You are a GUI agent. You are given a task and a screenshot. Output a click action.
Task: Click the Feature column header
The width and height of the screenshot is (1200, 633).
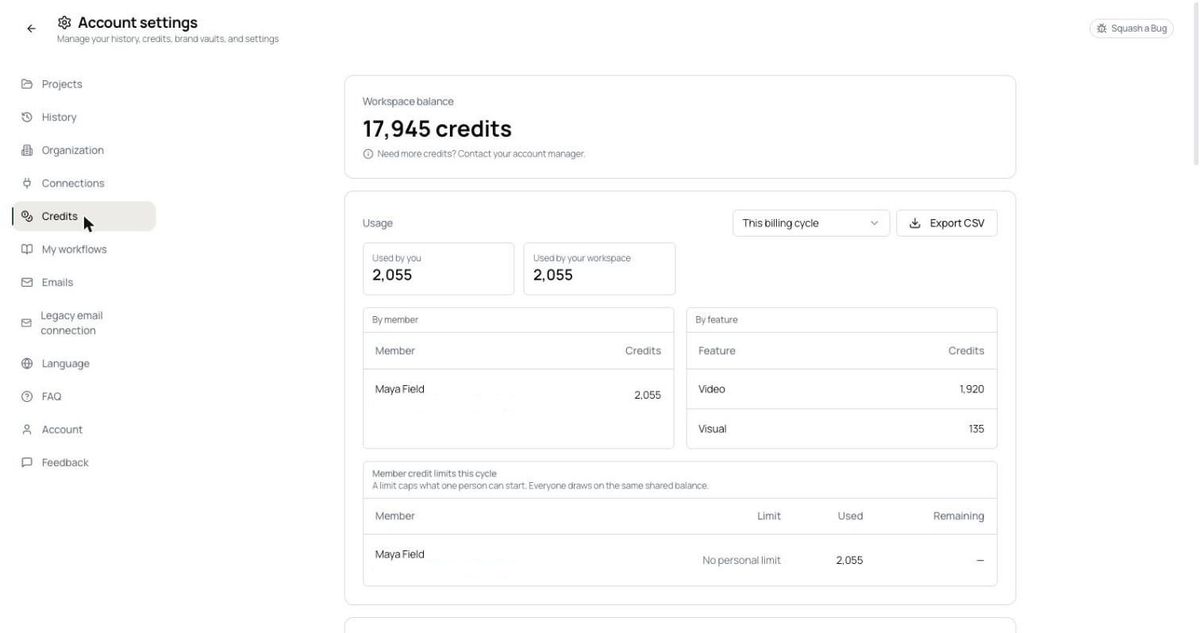(717, 351)
